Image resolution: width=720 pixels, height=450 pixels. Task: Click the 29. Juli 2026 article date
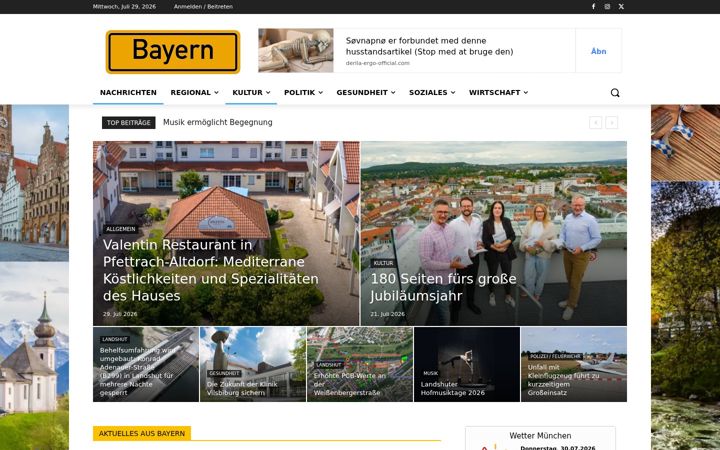[x=120, y=314]
